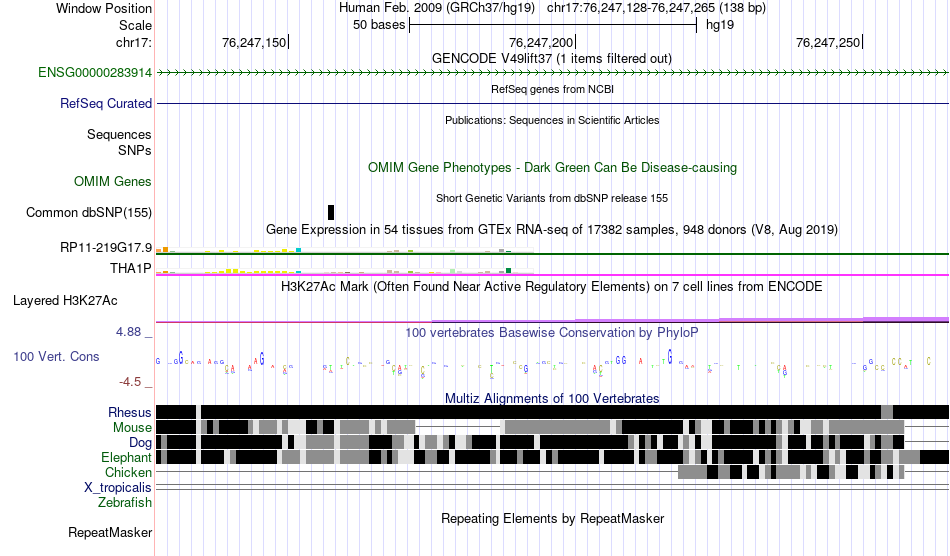Click the Window Position label

104,8
